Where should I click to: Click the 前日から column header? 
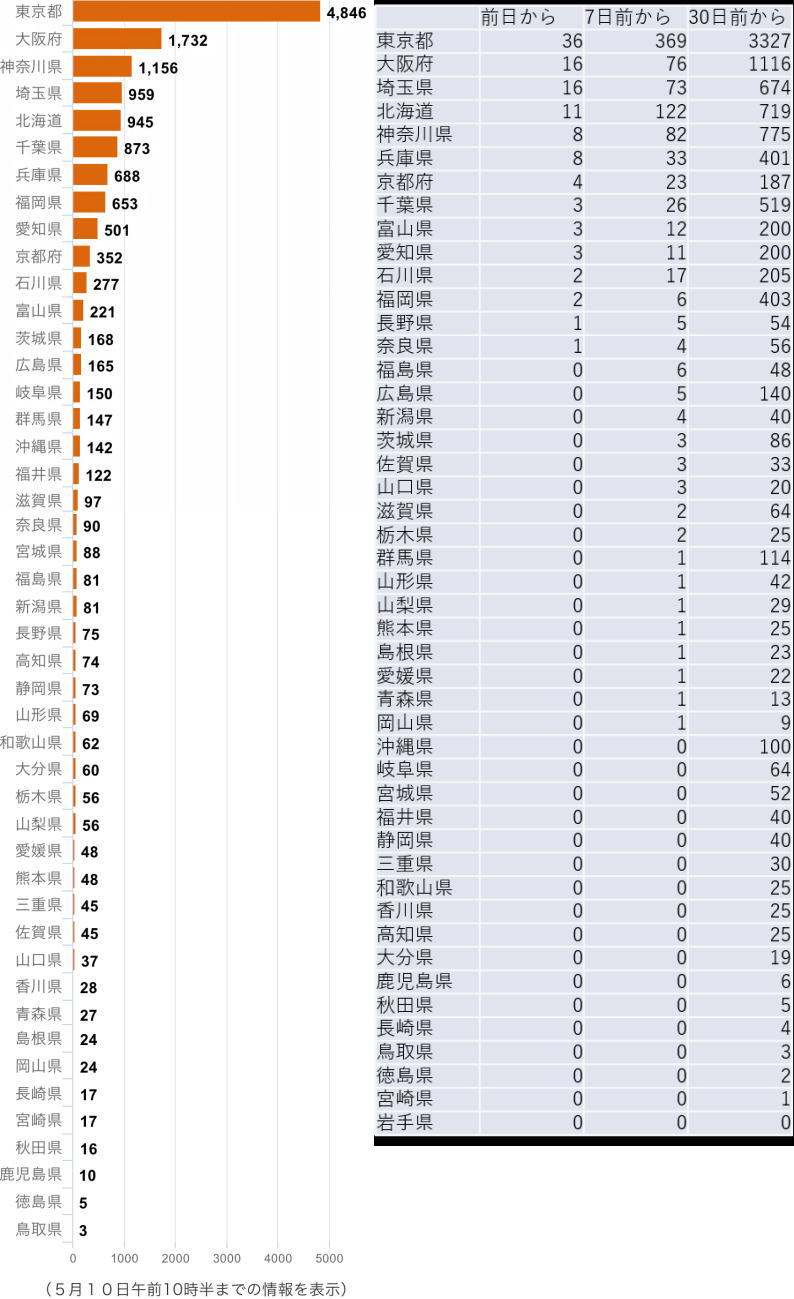coord(518,18)
